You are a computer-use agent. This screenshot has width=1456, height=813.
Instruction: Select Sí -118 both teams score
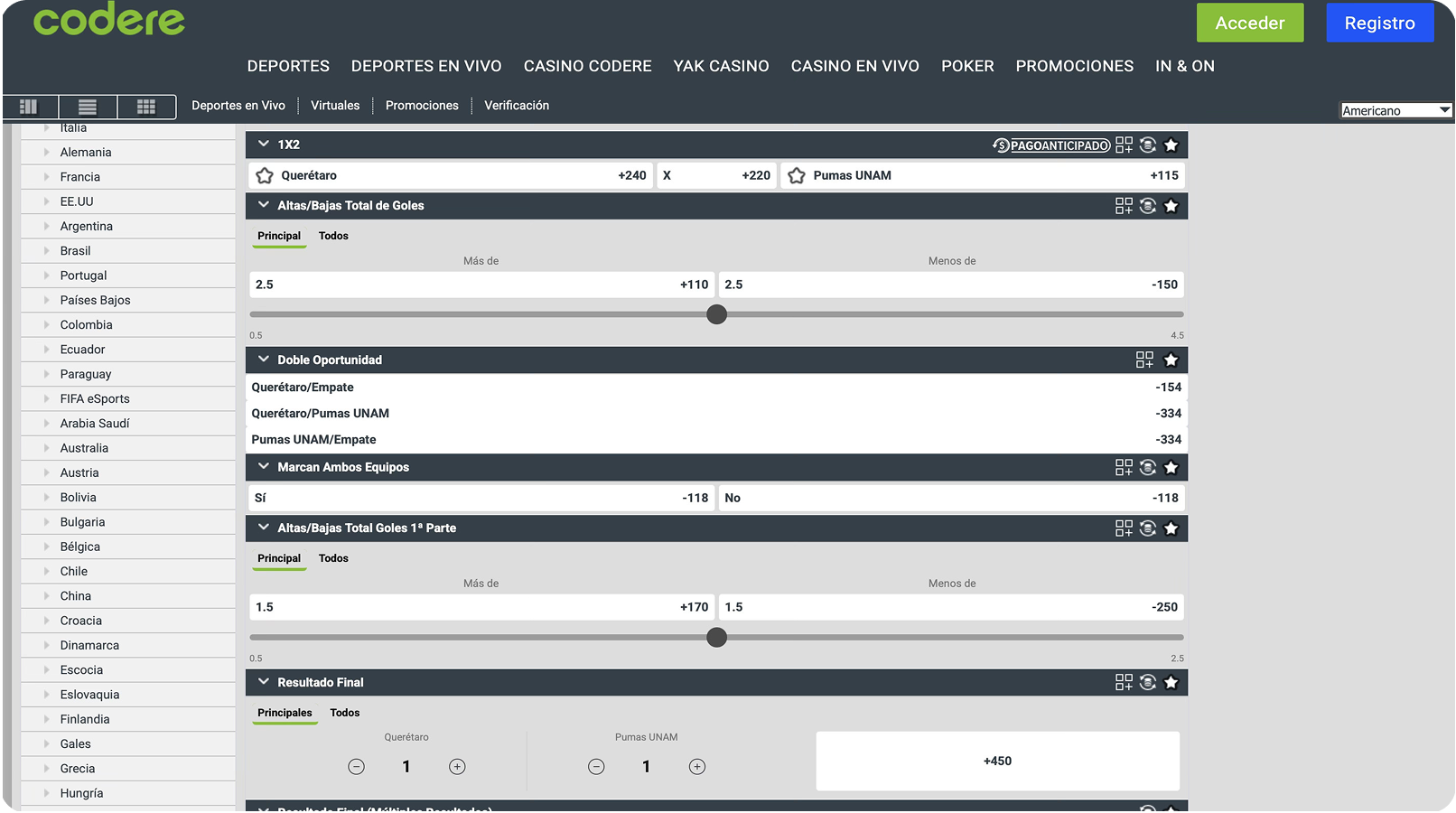click(x=481, y=498)
